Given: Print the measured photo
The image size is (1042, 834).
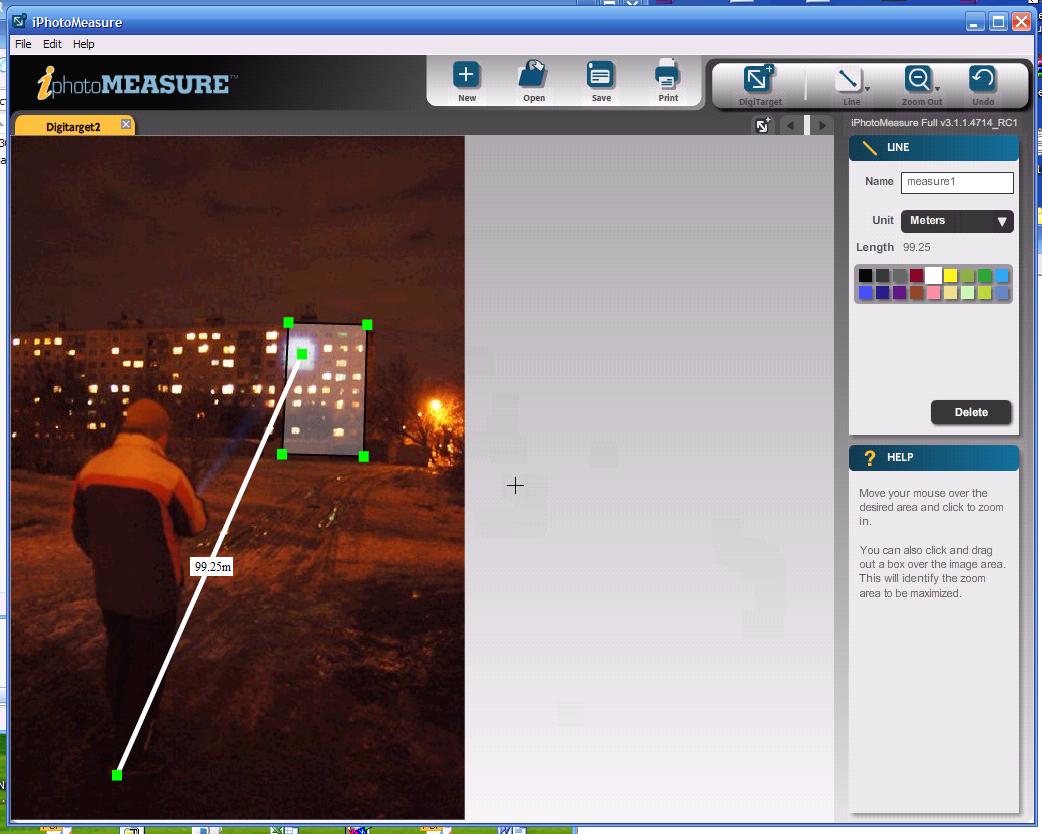Looking at the screenshot, I should 667,76.
